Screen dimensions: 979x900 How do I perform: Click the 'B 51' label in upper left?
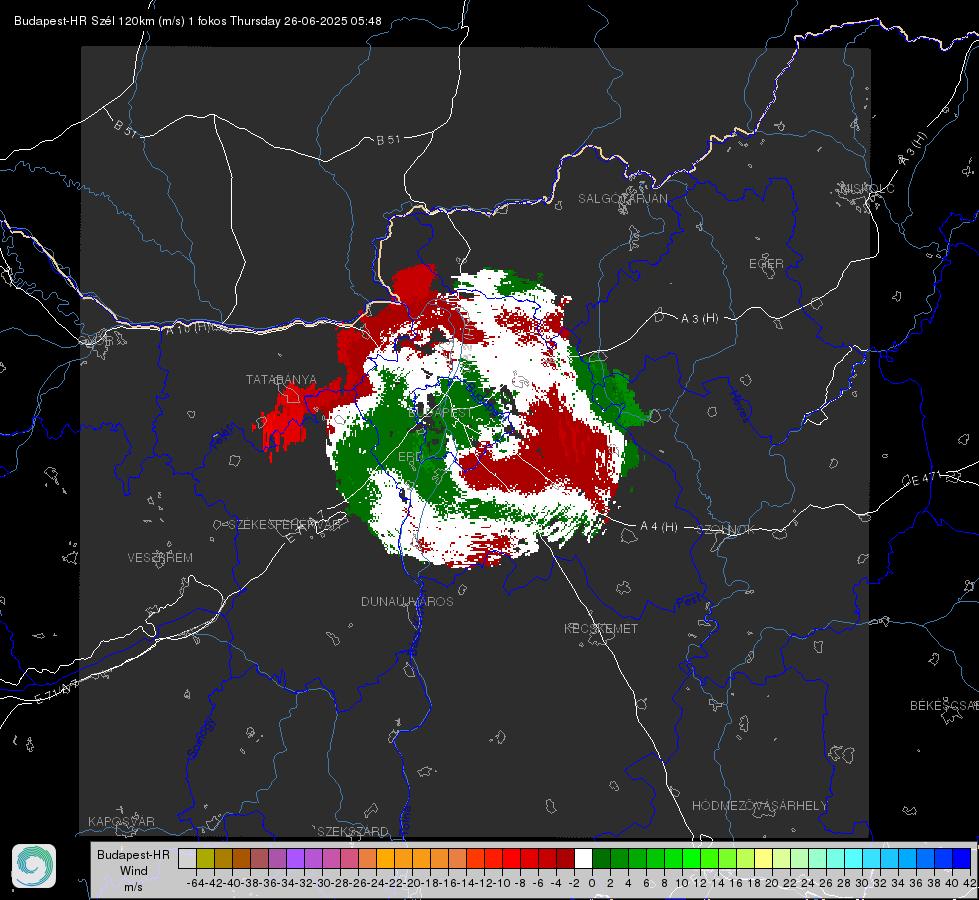[125, 128]
